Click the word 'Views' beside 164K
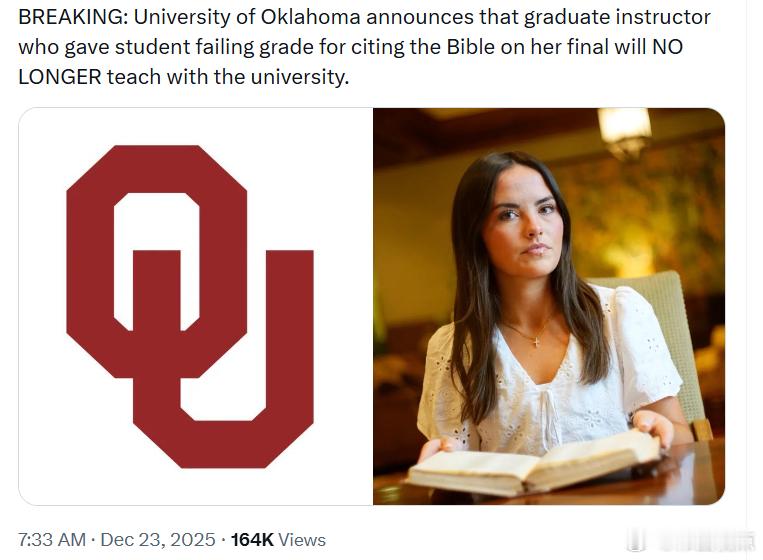763x560 pixels. point(302,539)
